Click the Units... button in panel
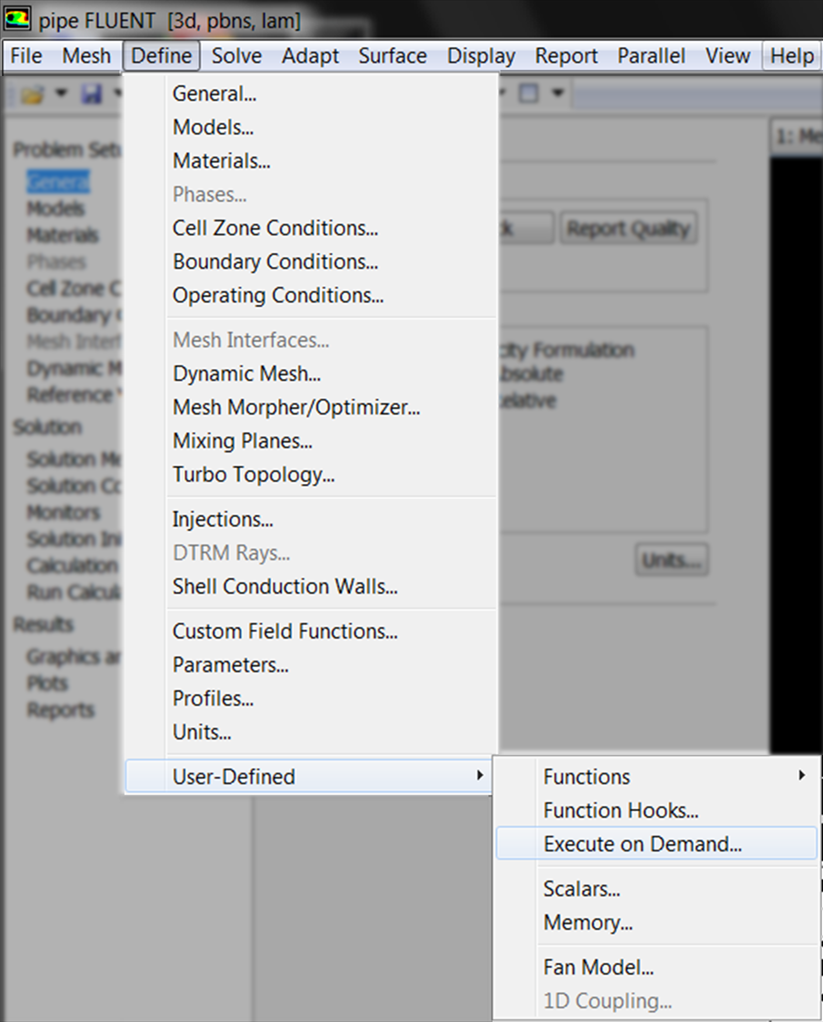Viewport: 823px width, 1022px height. 672,560
